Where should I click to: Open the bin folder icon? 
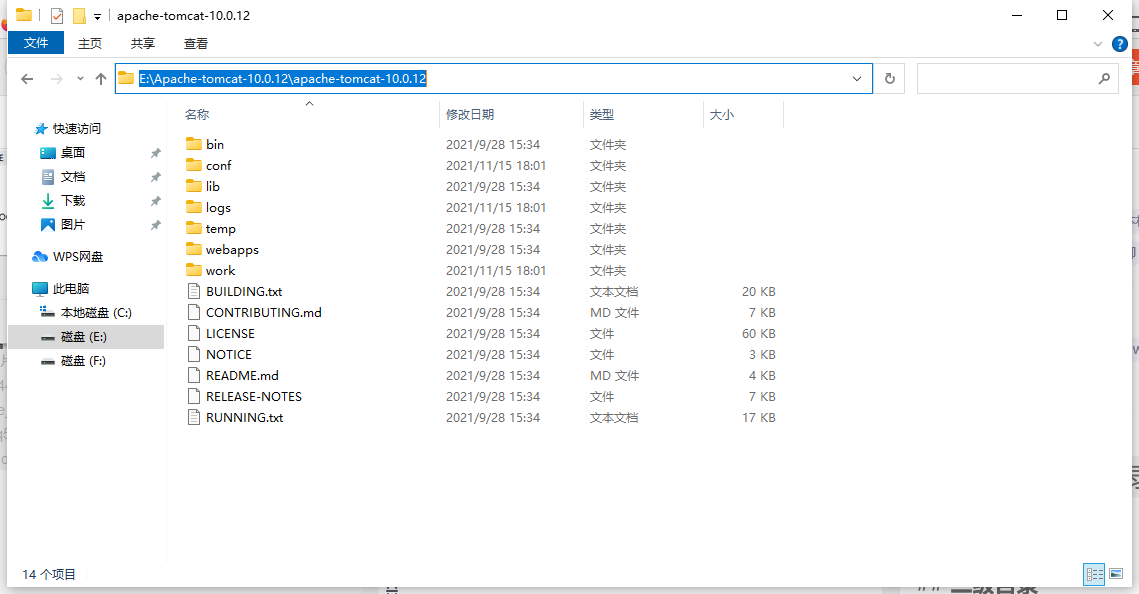tap(193, 144)
